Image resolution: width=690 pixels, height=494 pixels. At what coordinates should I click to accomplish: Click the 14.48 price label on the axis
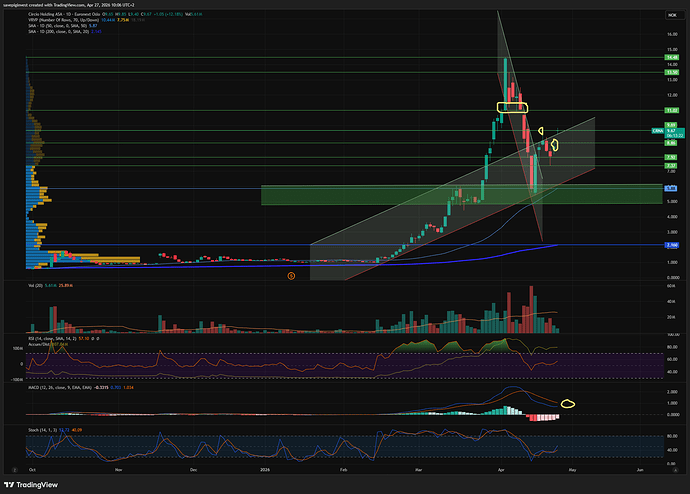click(x=672, y=58)
